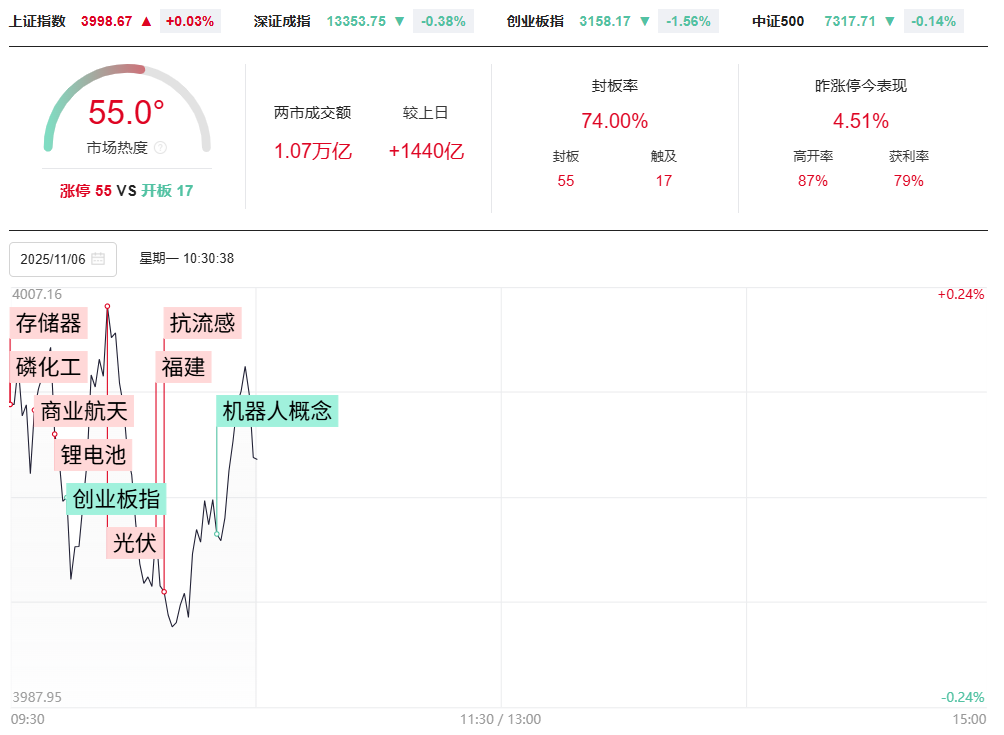Select the 磷化工 tag on the chart
The height and width of the screenshot is (735, 1004).
tap(48, 366)
